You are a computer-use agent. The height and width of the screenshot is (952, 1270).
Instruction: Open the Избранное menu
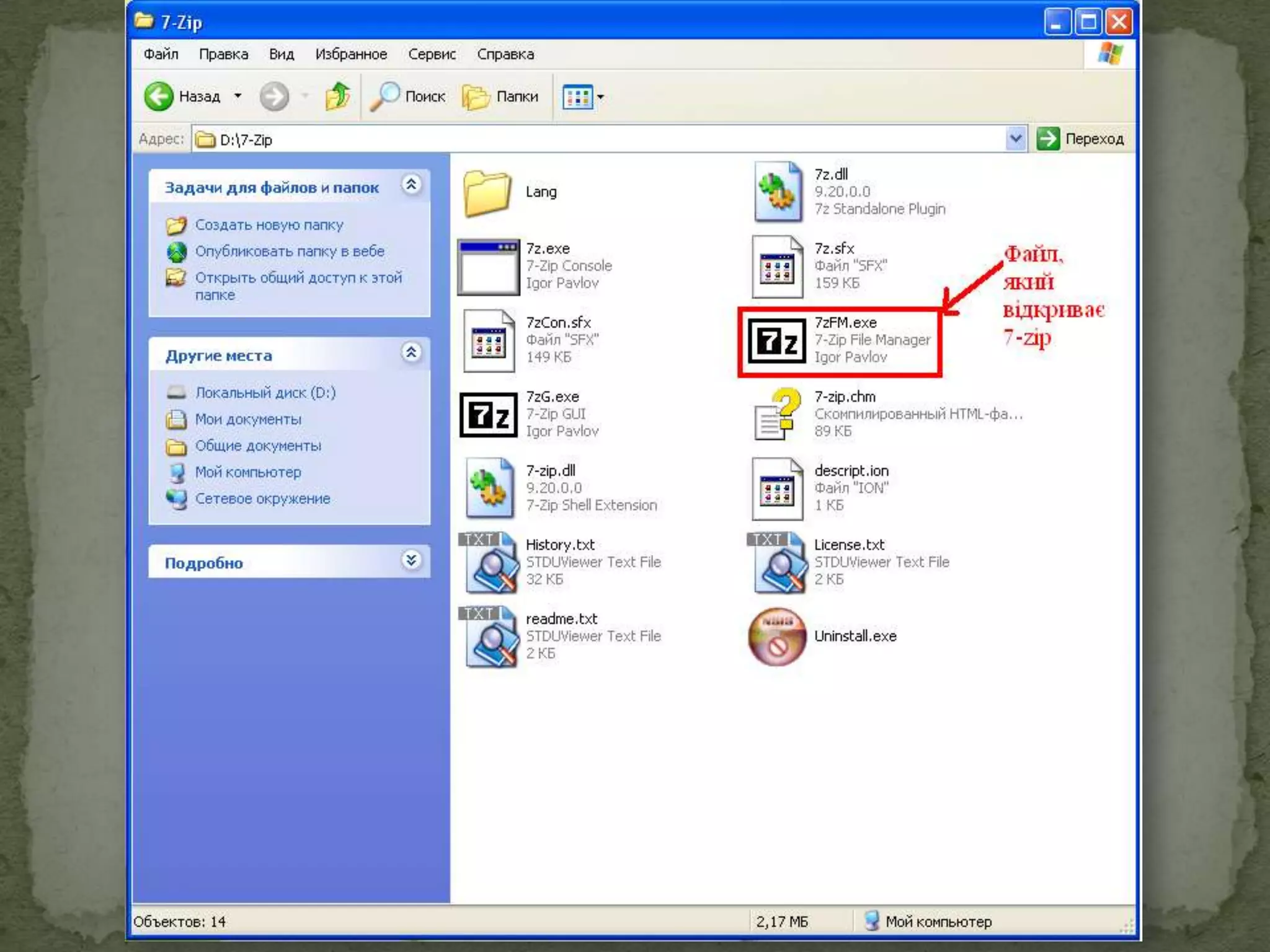coord(351,55)
